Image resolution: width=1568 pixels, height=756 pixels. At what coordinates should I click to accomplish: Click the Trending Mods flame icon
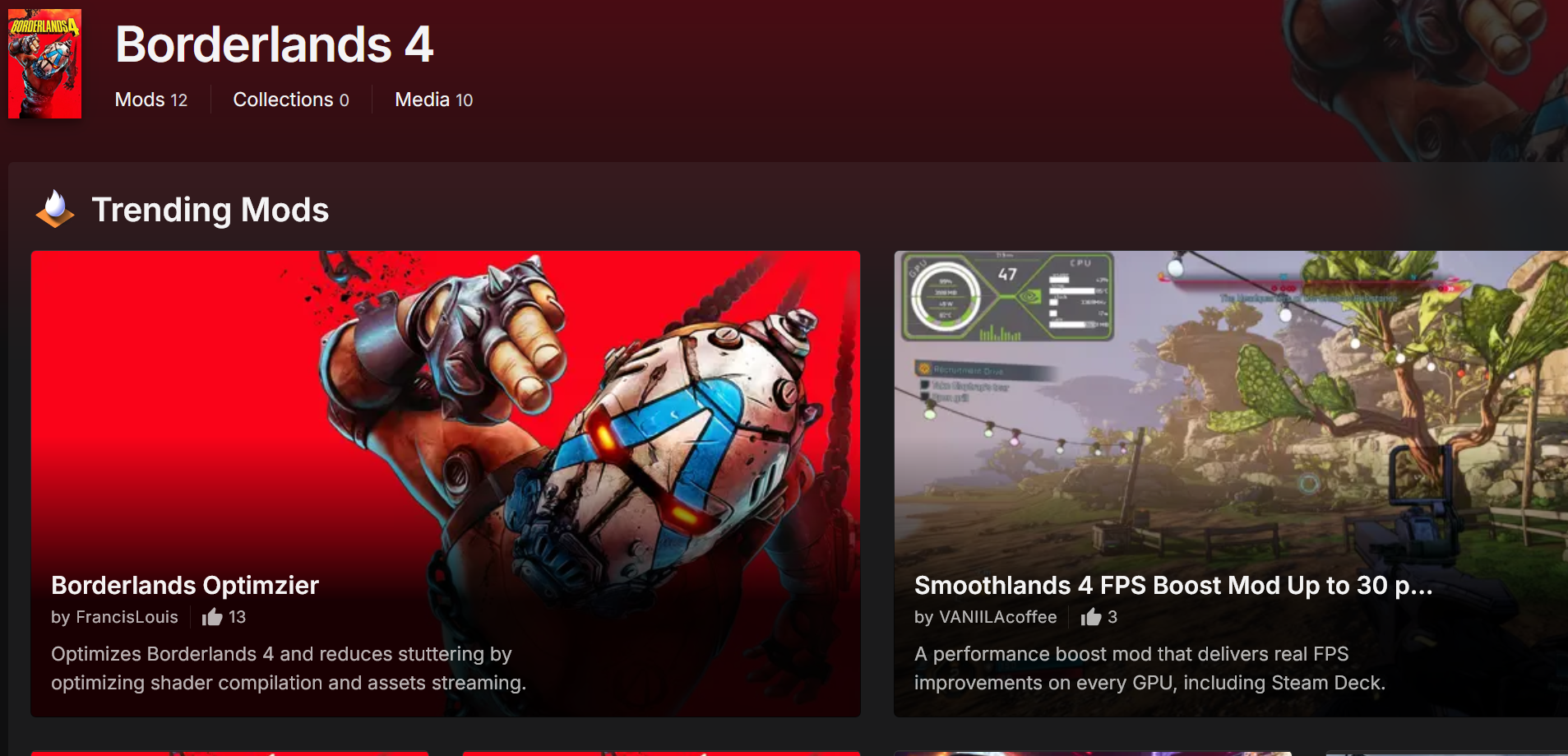(55, 209)
